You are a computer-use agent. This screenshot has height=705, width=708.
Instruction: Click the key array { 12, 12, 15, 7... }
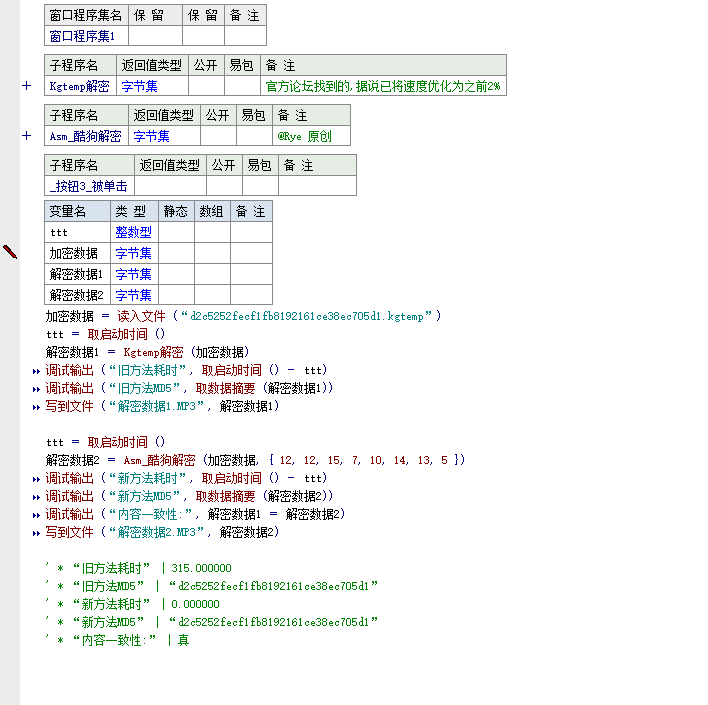366,460
